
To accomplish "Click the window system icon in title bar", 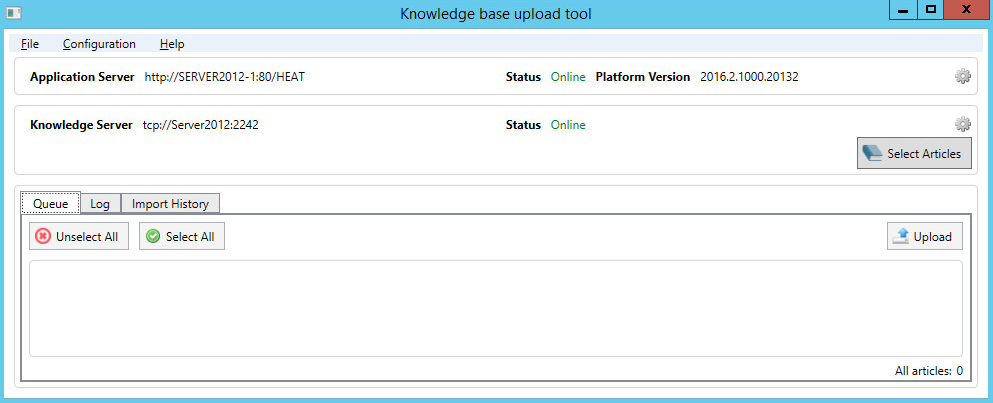I will pos(13,13).
